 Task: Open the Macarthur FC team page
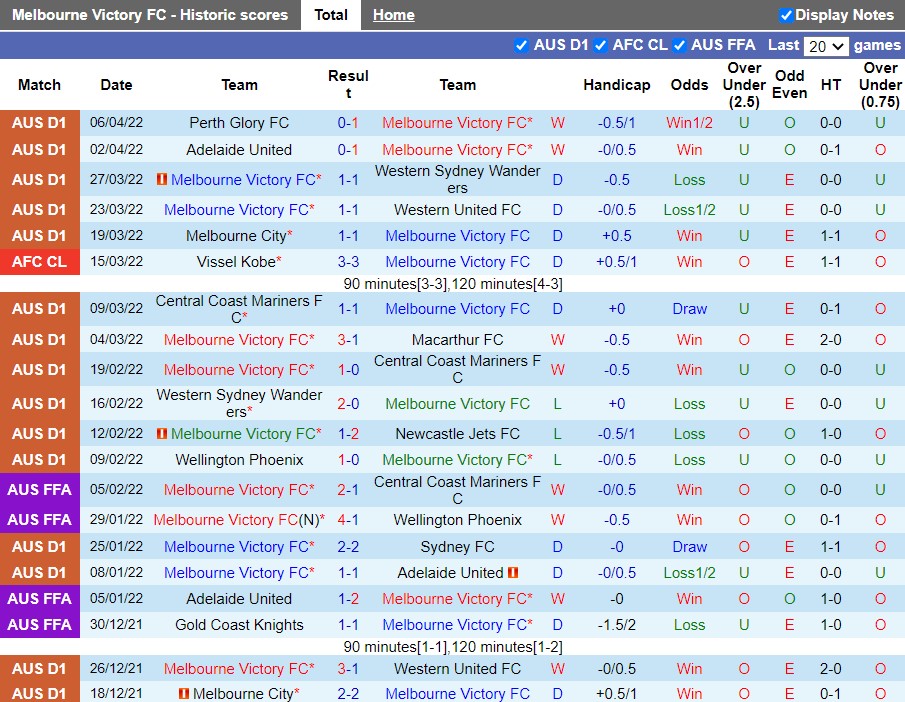(x=457, y=340)
